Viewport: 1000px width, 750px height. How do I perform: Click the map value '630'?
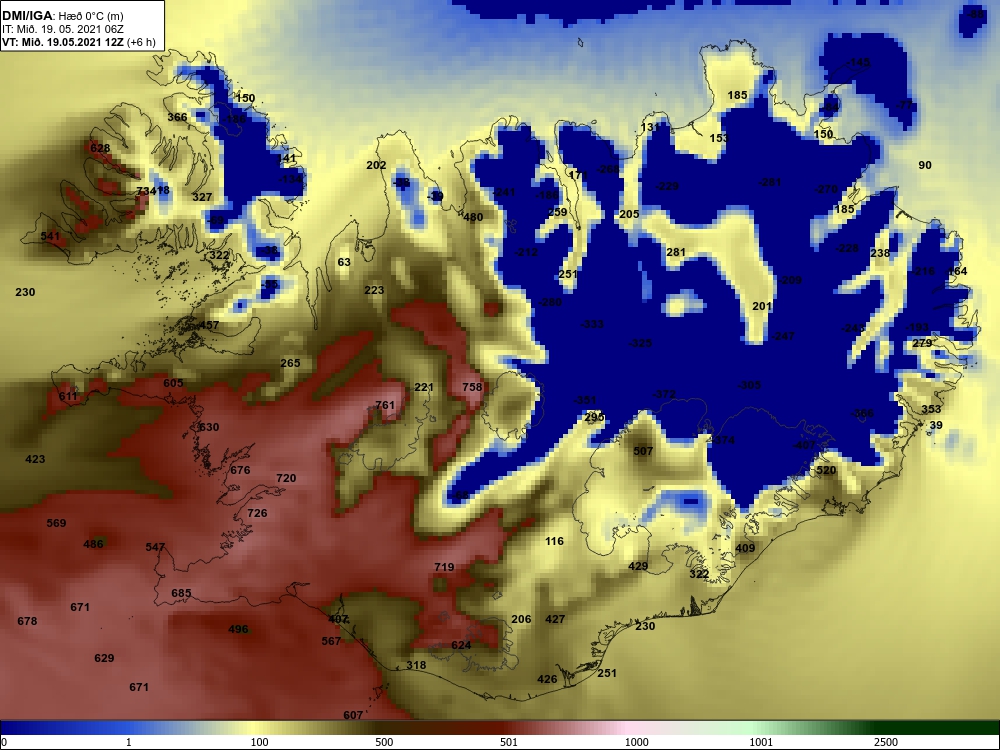pyautogui.click(x=209, y=427)
